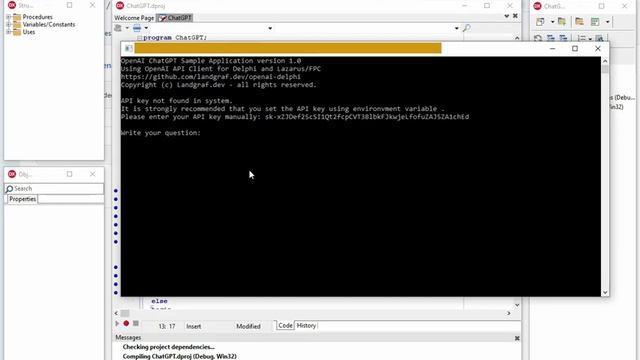
Task: Click 'Compiling ChatGPT.dproj' message line
Action: [180, 356]
